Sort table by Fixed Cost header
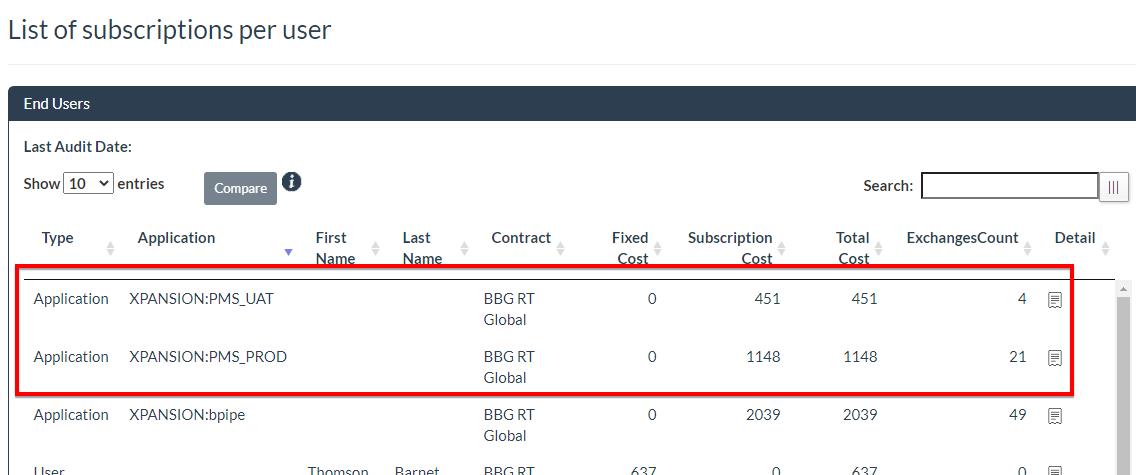Screen dimensions: 1136x475 click(x=630, y=247)
